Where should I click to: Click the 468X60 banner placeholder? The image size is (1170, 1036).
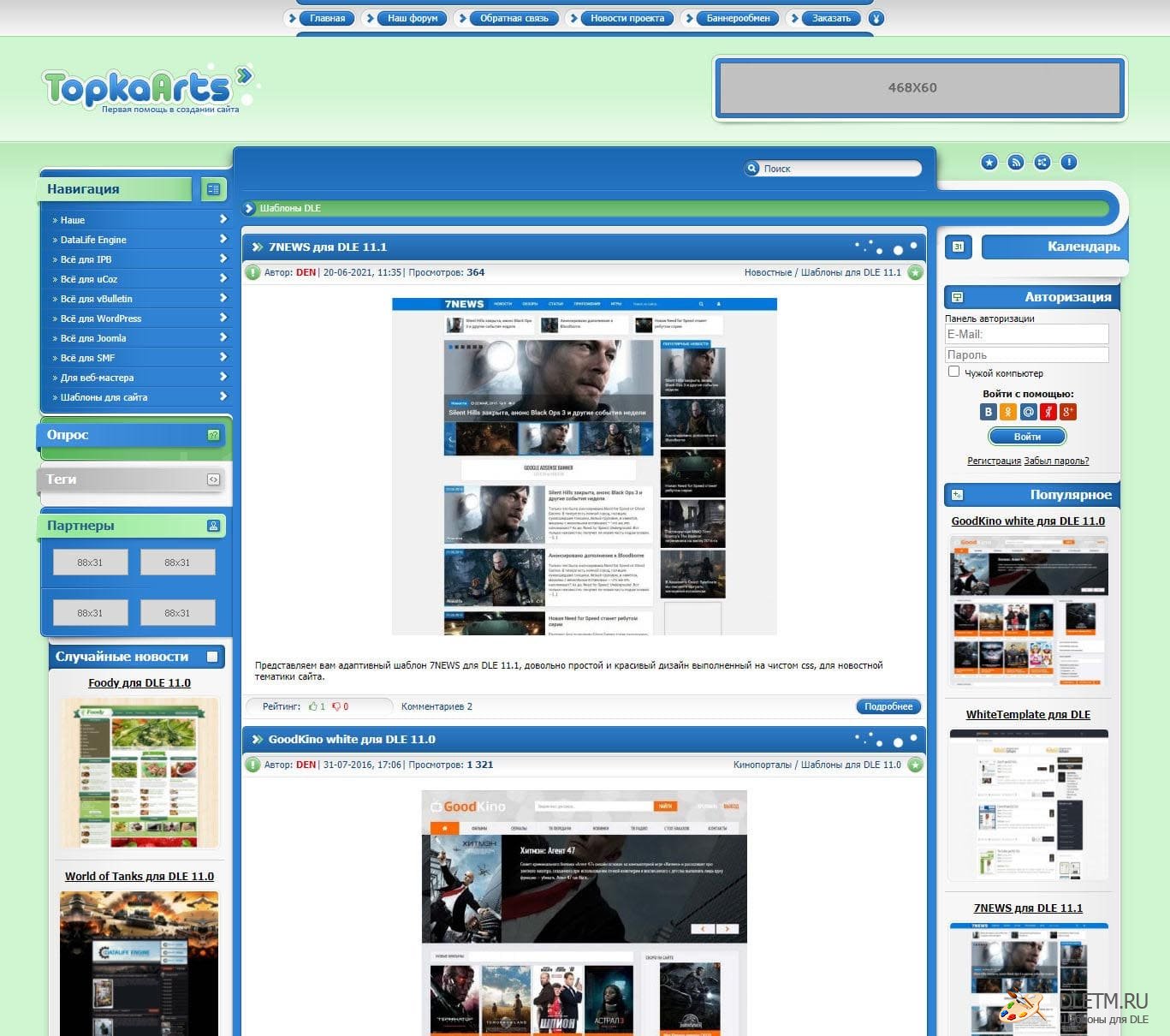[x=920, y=88]
